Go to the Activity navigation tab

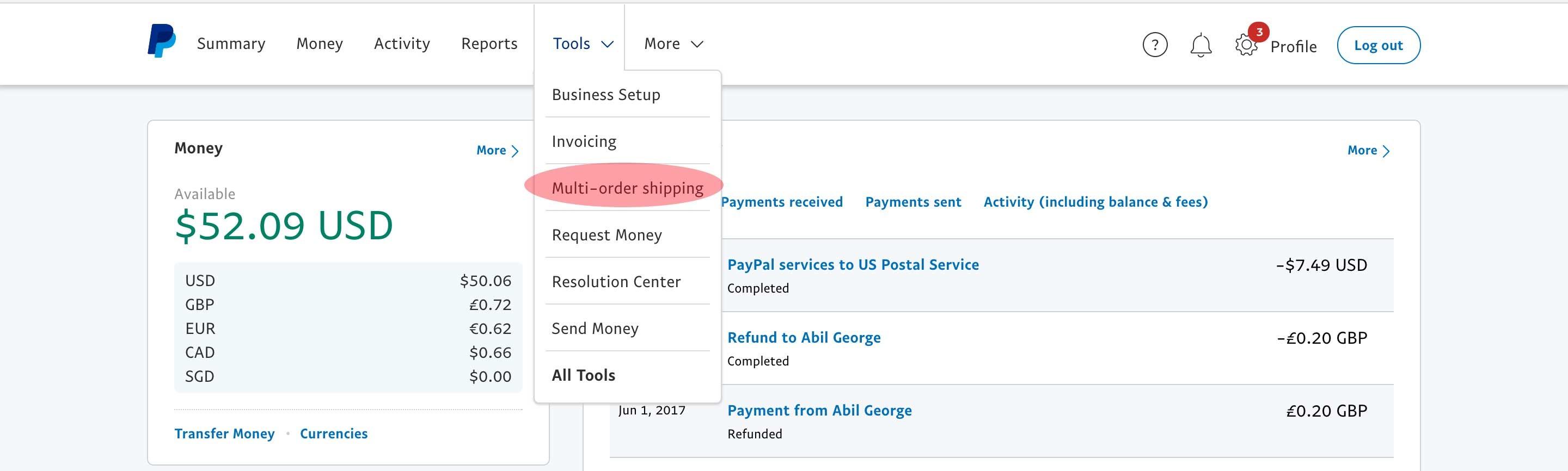click(x=402, y=44)
